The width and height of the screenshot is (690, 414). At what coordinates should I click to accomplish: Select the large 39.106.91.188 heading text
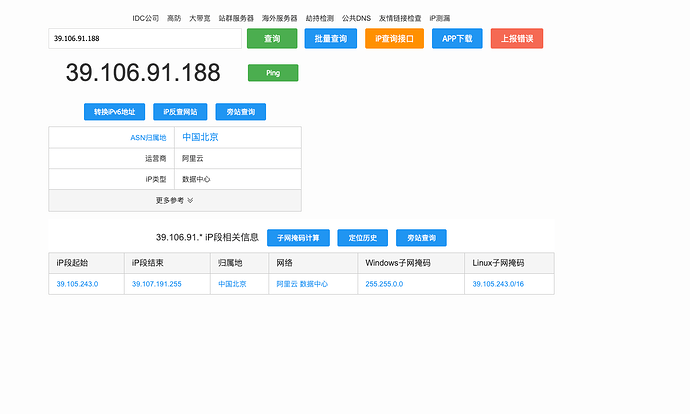click(143, 73)
